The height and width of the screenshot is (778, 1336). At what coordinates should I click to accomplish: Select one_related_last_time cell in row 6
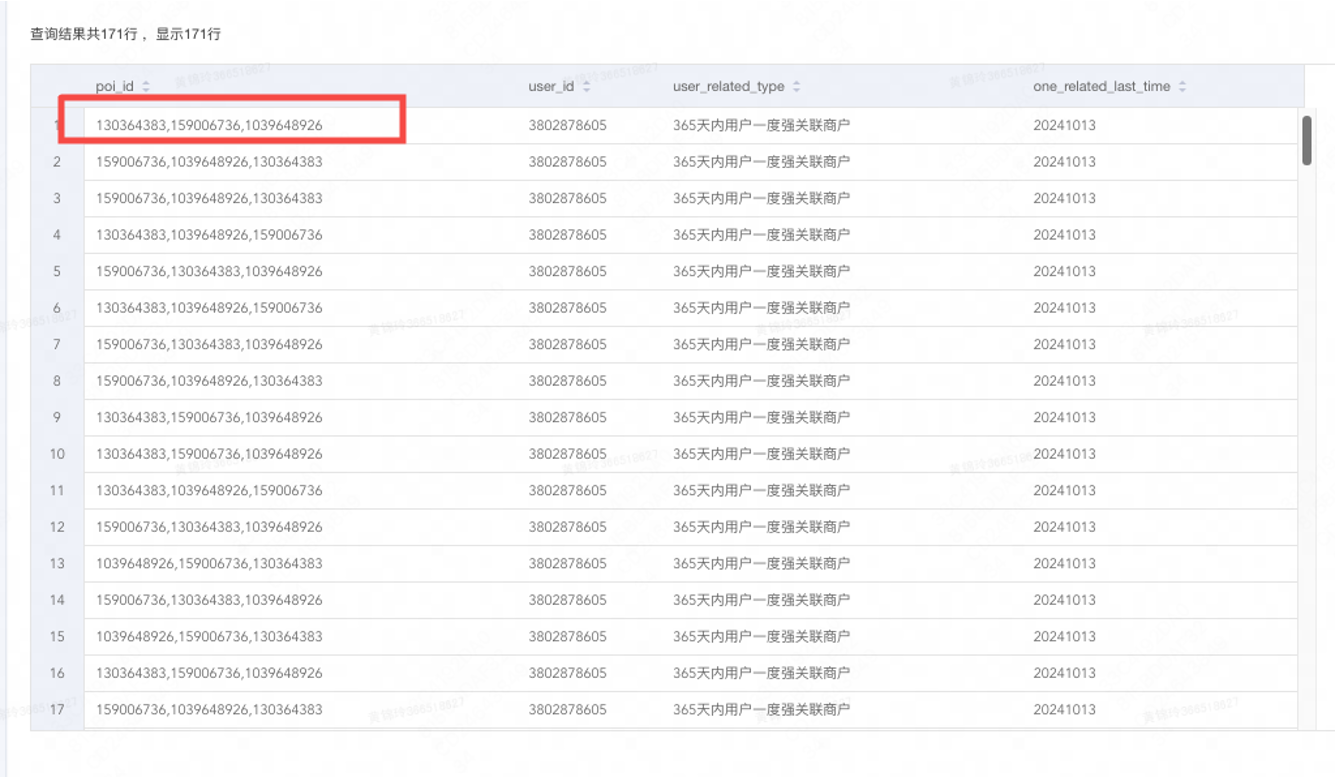pyautogui.click(x=1064, y=308)
